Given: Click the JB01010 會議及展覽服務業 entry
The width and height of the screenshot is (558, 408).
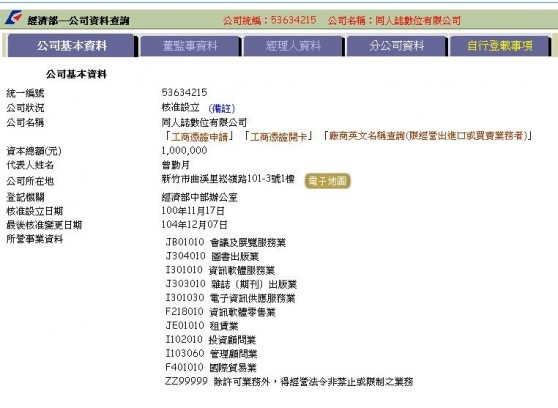Looking at the screenshot, I should point(226,242).
